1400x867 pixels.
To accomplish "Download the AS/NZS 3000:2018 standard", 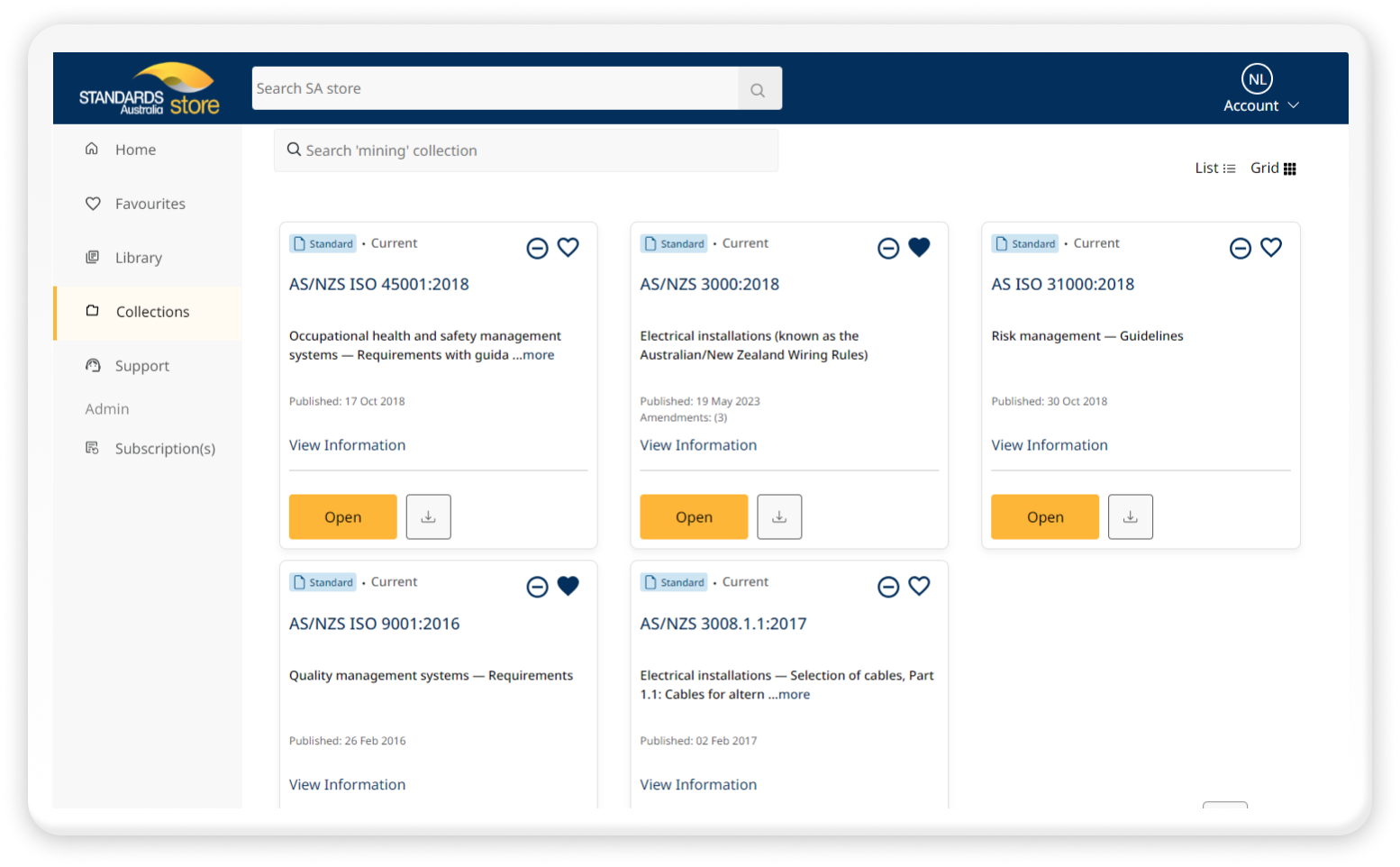I will [x=779, y=517].
